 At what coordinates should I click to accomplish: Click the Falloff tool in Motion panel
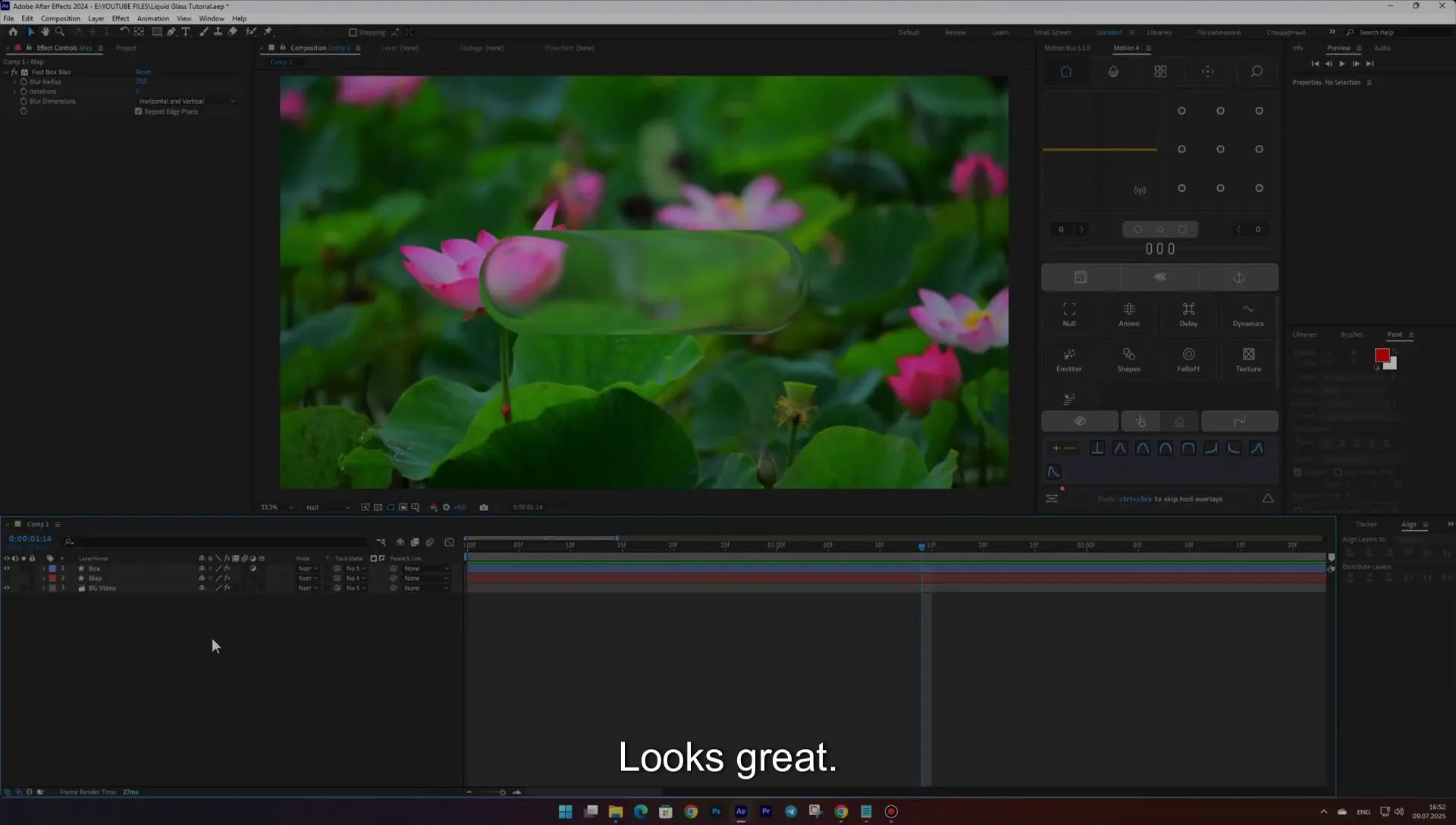tap(1188, 360)
